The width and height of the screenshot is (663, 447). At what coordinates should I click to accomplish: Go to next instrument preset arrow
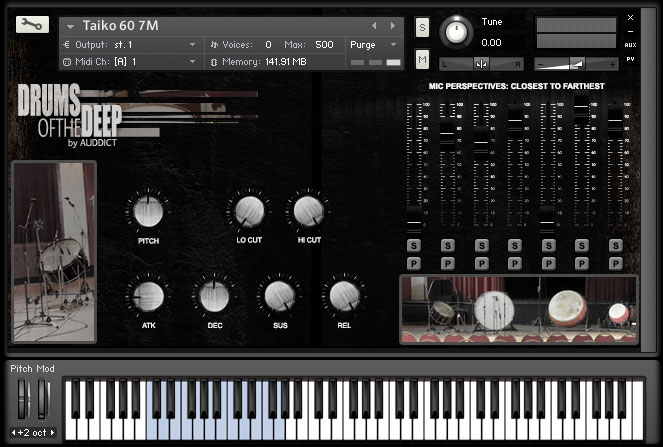(x=393, y=26)
